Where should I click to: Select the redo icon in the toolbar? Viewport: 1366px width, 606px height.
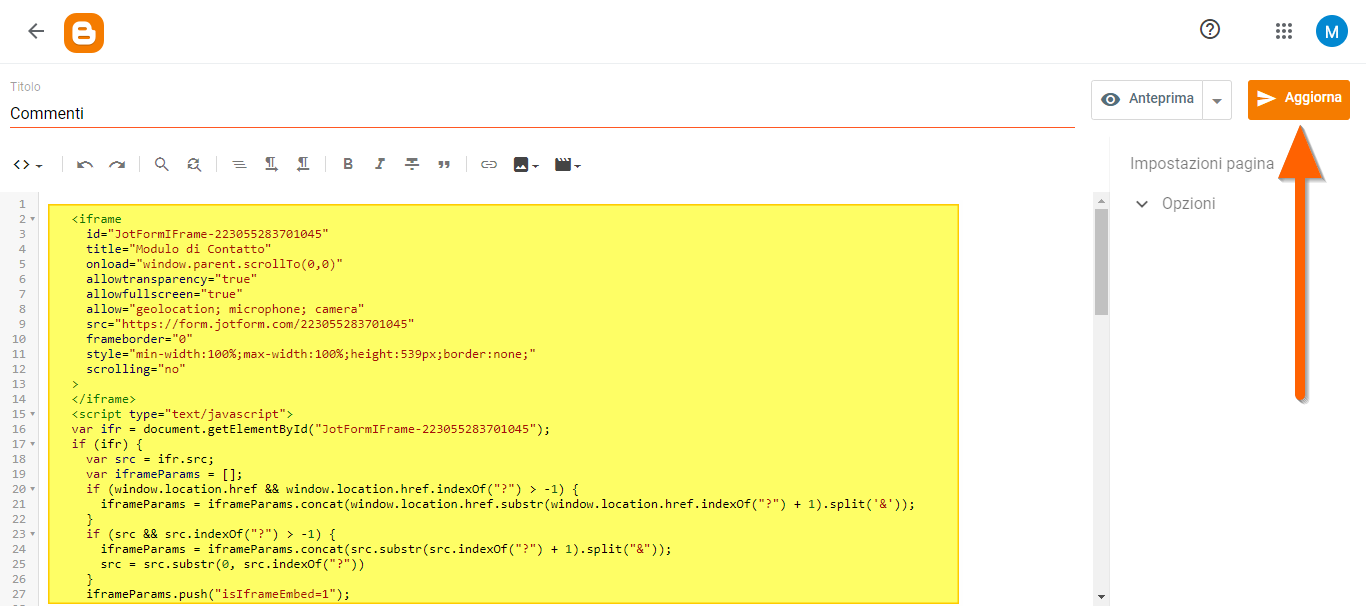pyautogui.click(x=117, y=163)
